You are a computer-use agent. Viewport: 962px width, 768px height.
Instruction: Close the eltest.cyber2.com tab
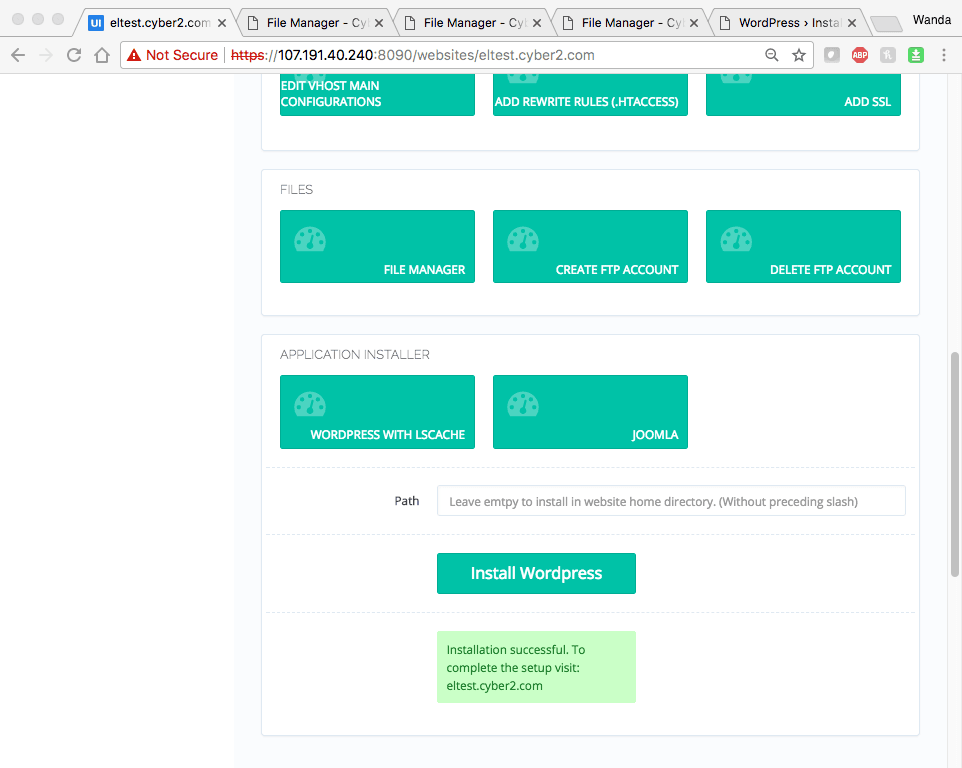coord(222,23)
